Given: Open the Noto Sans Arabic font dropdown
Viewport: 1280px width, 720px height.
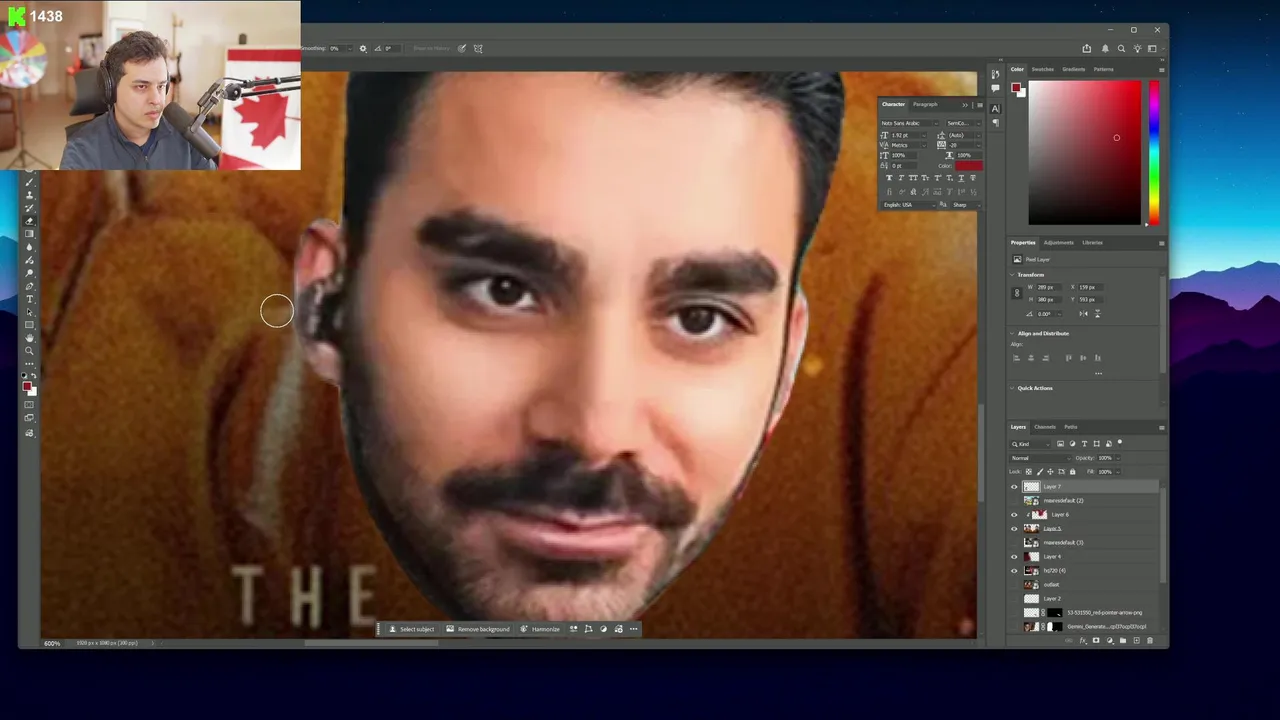Looking at the screenshot, I should pyautogui.click(x=909, y=123).
